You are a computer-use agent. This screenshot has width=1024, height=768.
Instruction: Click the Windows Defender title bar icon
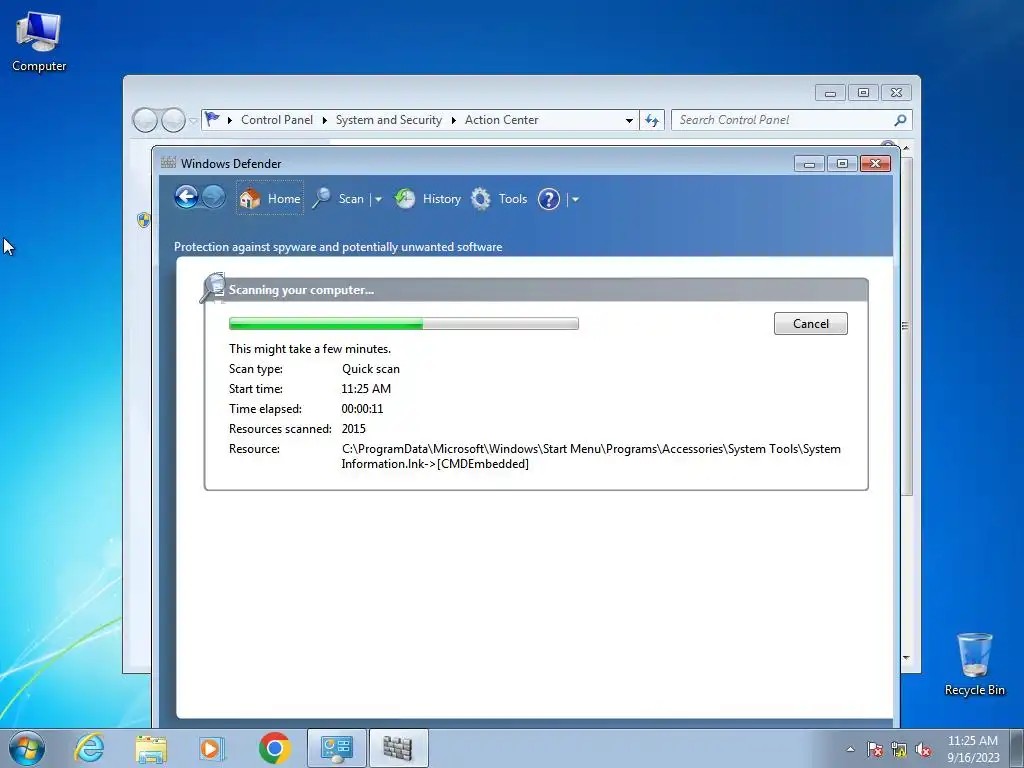[168, 163]
